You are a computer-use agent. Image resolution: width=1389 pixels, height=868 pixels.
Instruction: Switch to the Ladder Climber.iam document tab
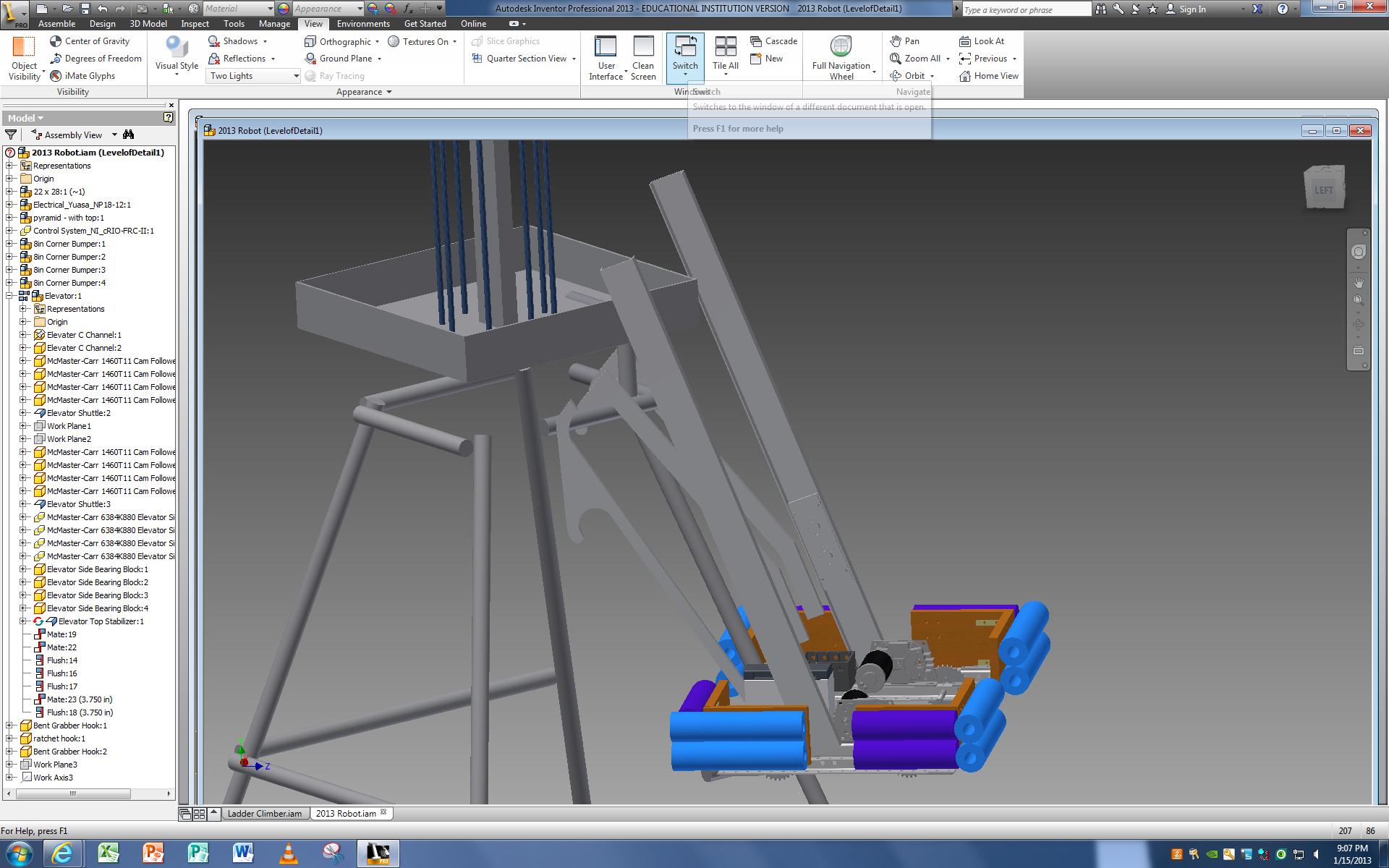(265, 814)
